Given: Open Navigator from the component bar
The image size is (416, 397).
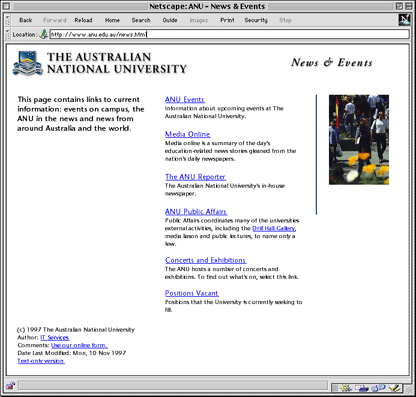Looking at the screenshot, I should pyautogui.click(x=346, y=388).
